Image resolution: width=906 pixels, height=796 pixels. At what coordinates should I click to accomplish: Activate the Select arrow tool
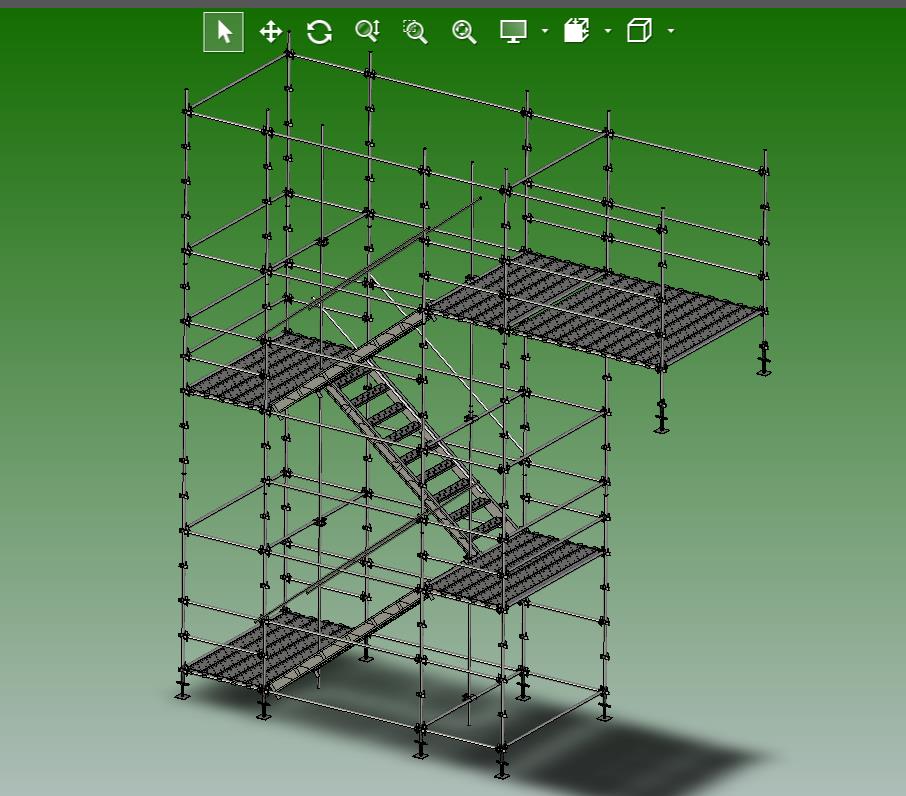224,32
